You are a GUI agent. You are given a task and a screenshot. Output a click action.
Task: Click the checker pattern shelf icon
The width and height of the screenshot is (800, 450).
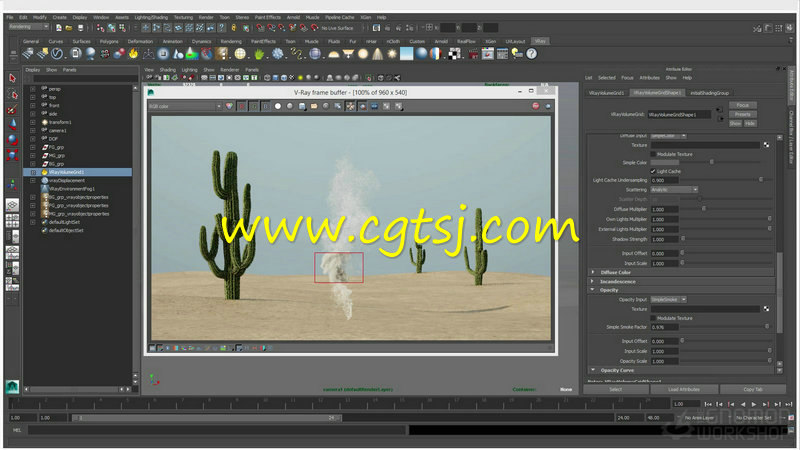454,54
